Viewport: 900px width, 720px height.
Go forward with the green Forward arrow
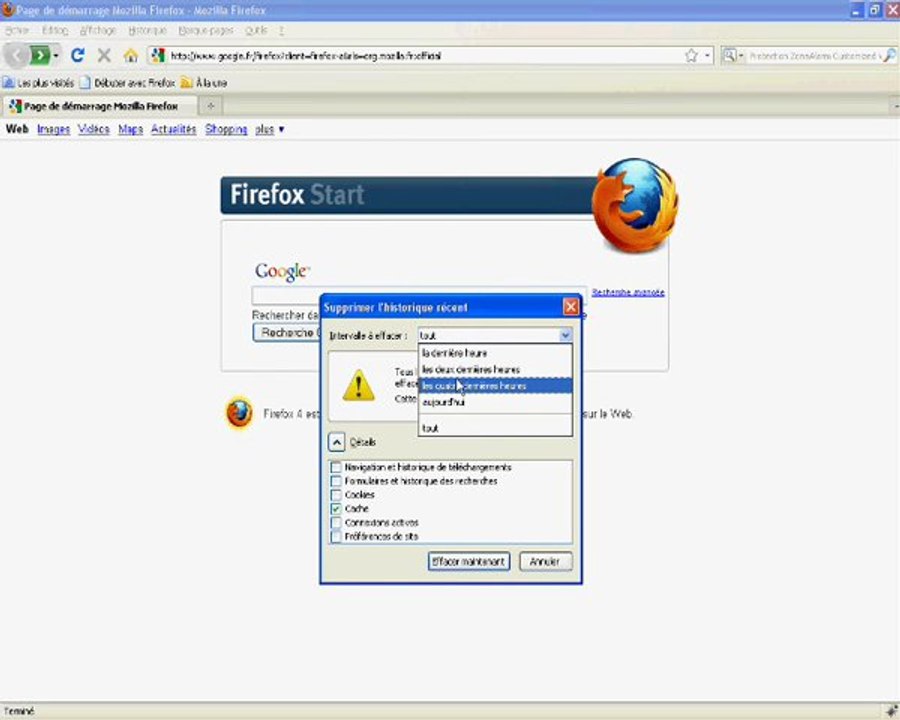[x=40, y=56]
